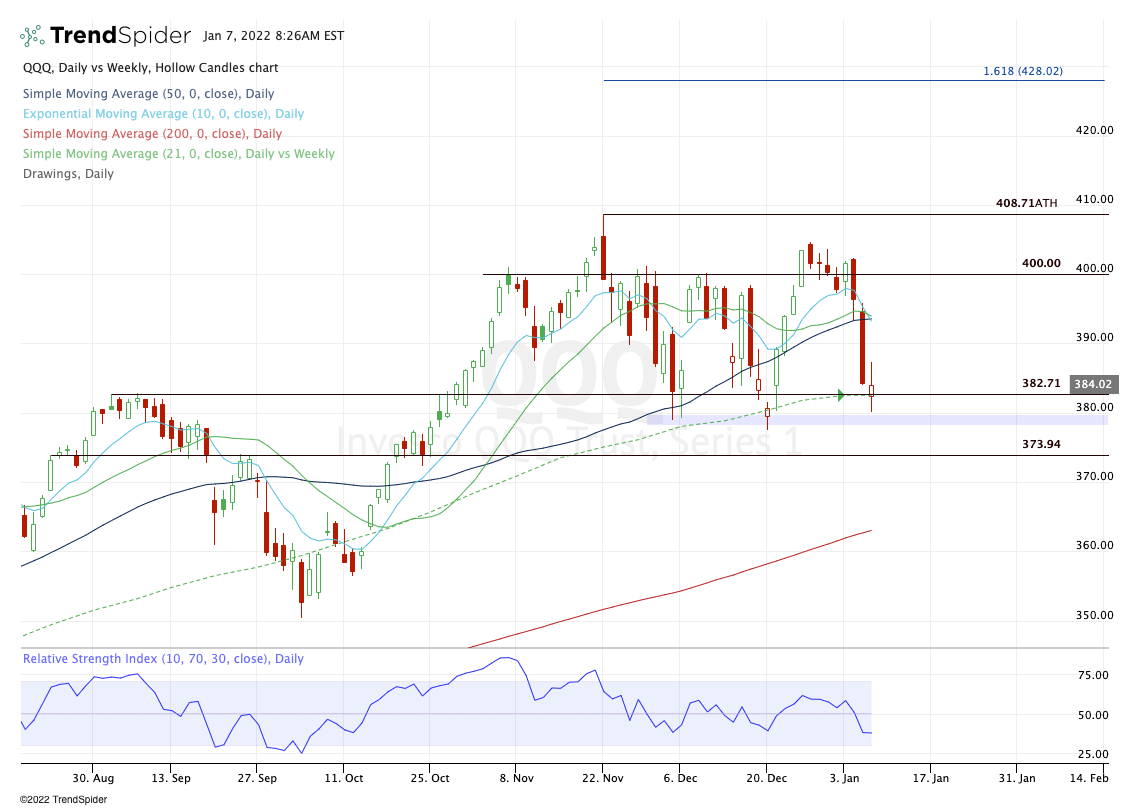Click the 390.00 price axis label

pos(1094,337)
